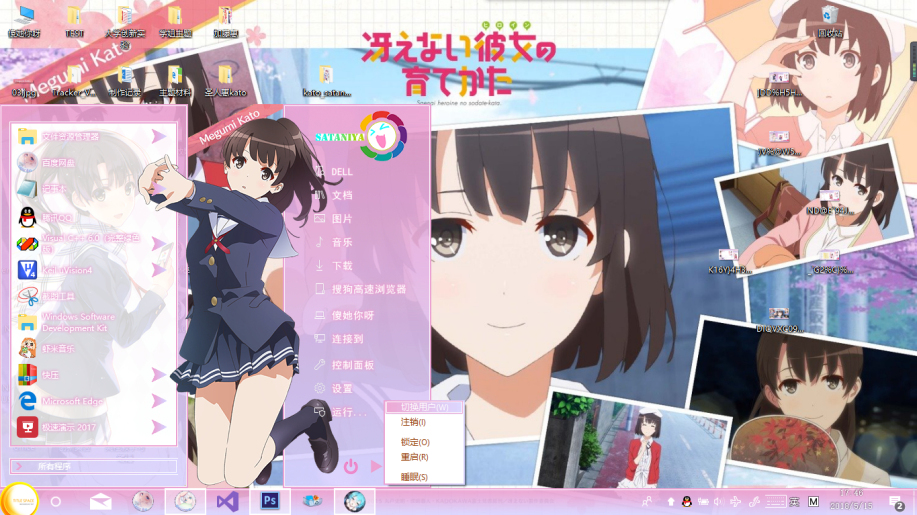Expand 极速演示 2017 jump list arrow
Screen dimensions: 917x515
(158, 427)
